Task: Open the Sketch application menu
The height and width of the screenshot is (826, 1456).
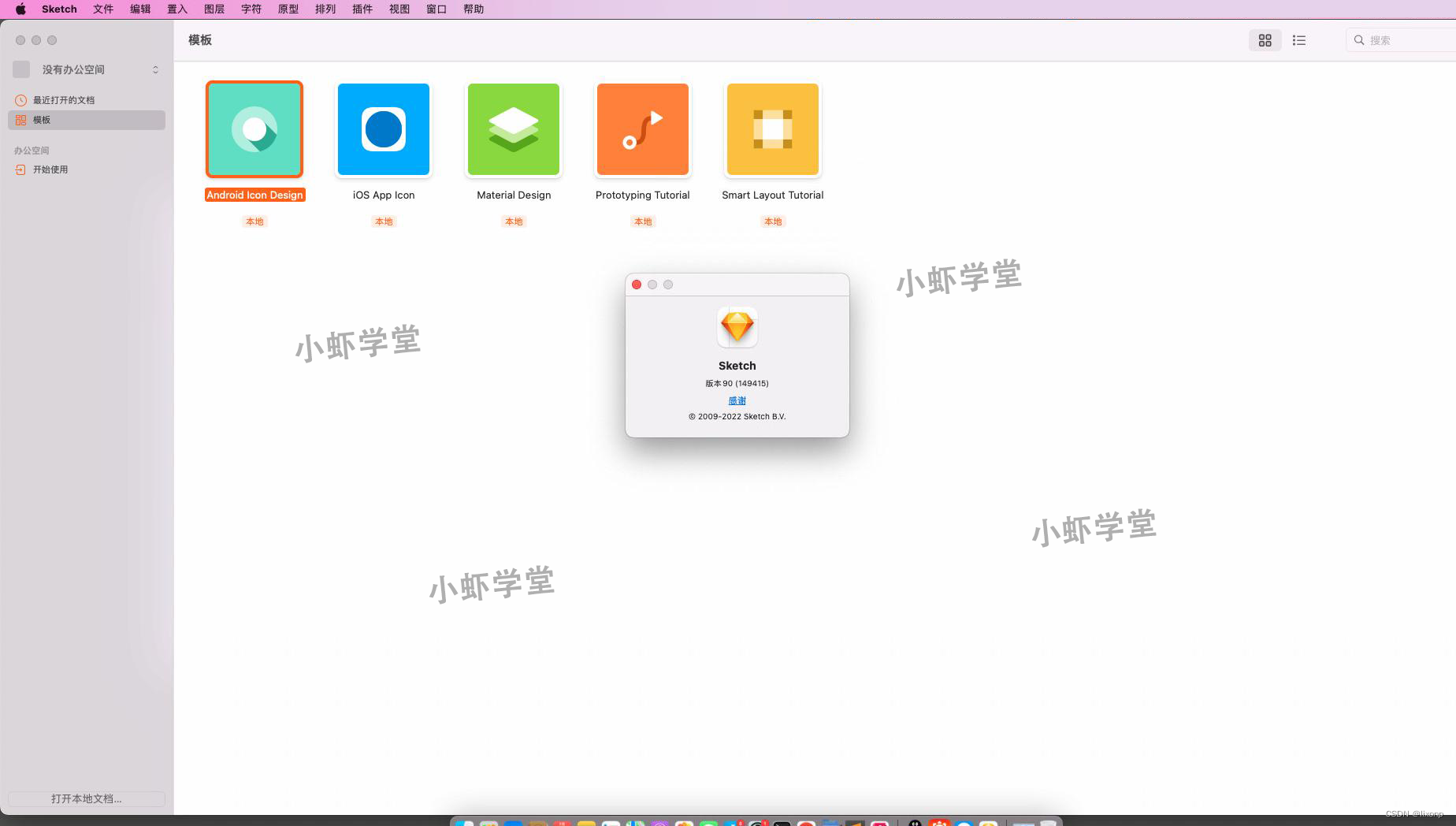Action: 59,9
